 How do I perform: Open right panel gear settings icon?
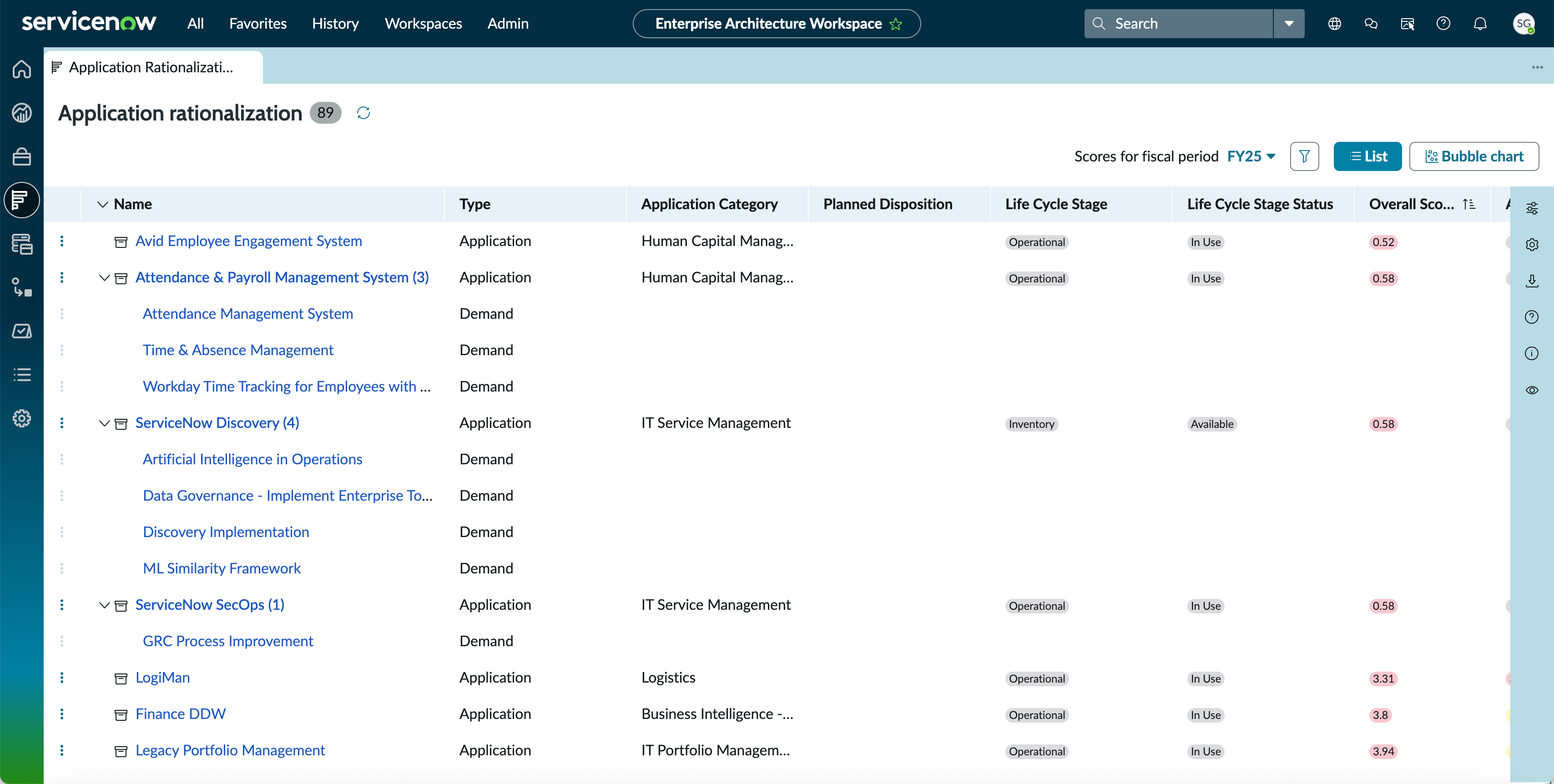pos(1532,244)
